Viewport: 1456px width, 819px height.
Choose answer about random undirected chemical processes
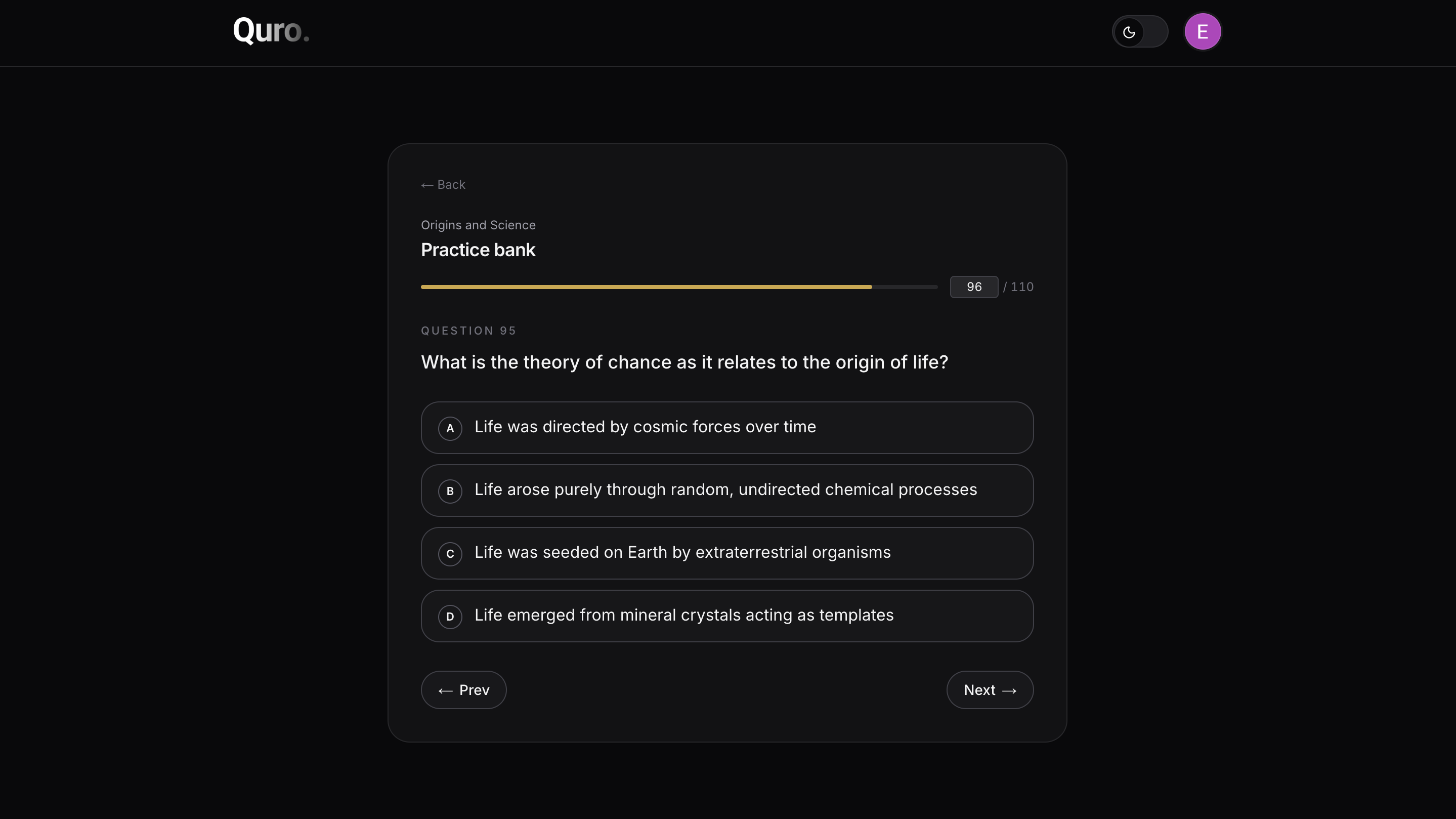pos(727,490)
